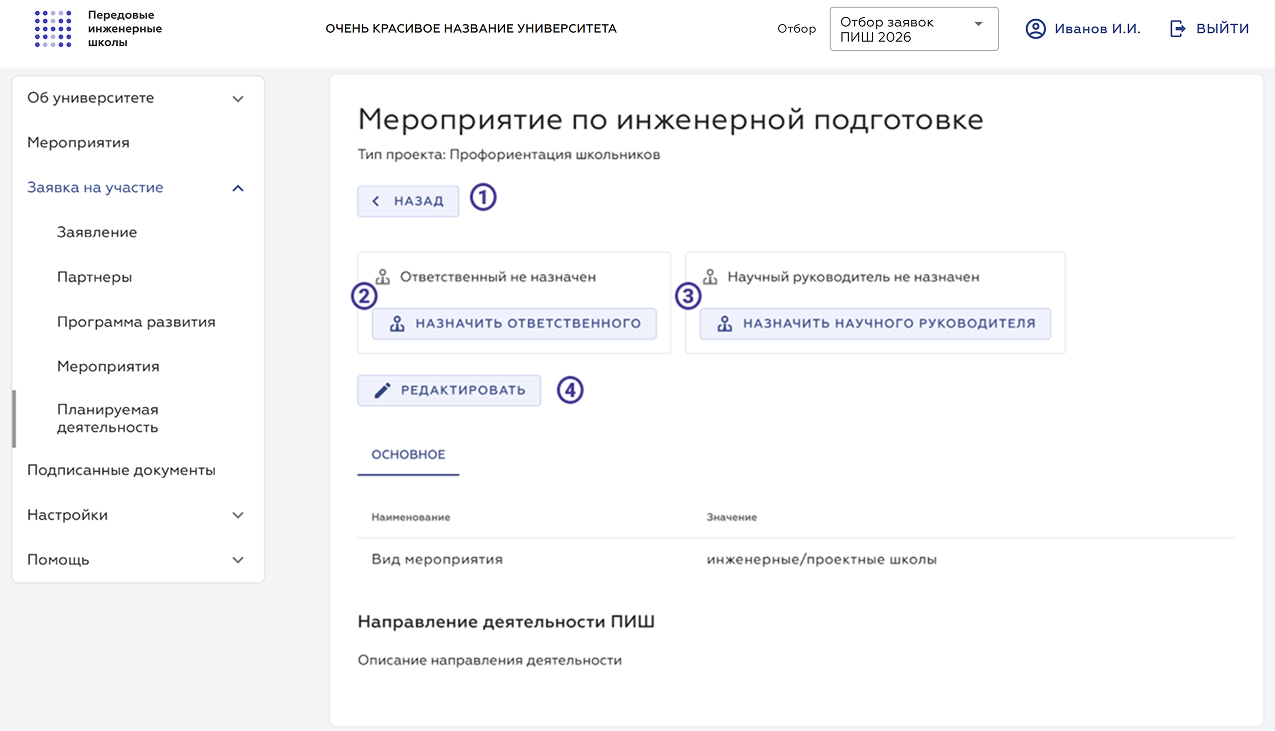Open the Иванов И.И. profile link
The width and height of the screenshot is (1275, 731).
[x=1083, y=29]
